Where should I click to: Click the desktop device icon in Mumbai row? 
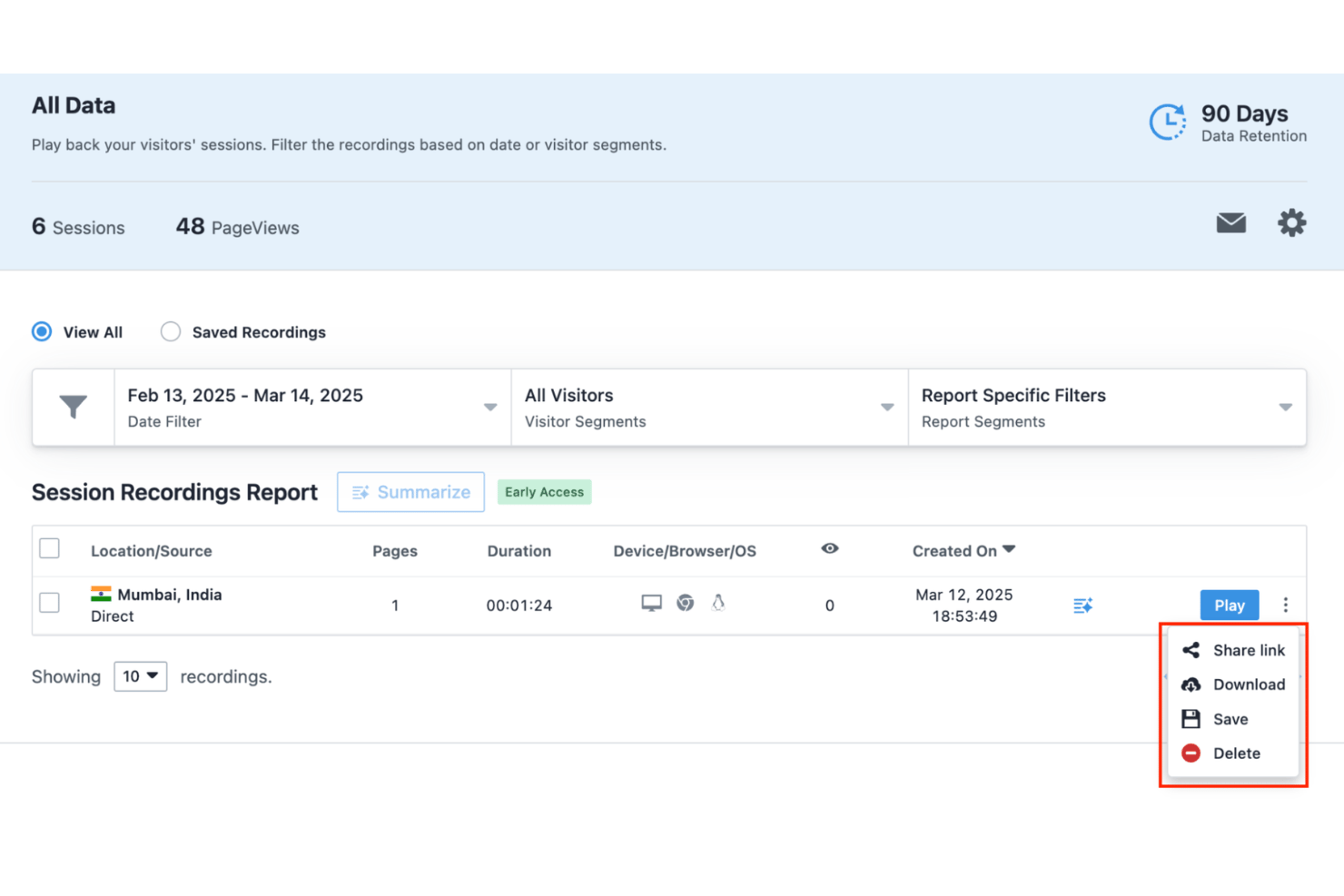tap(651, 603)
